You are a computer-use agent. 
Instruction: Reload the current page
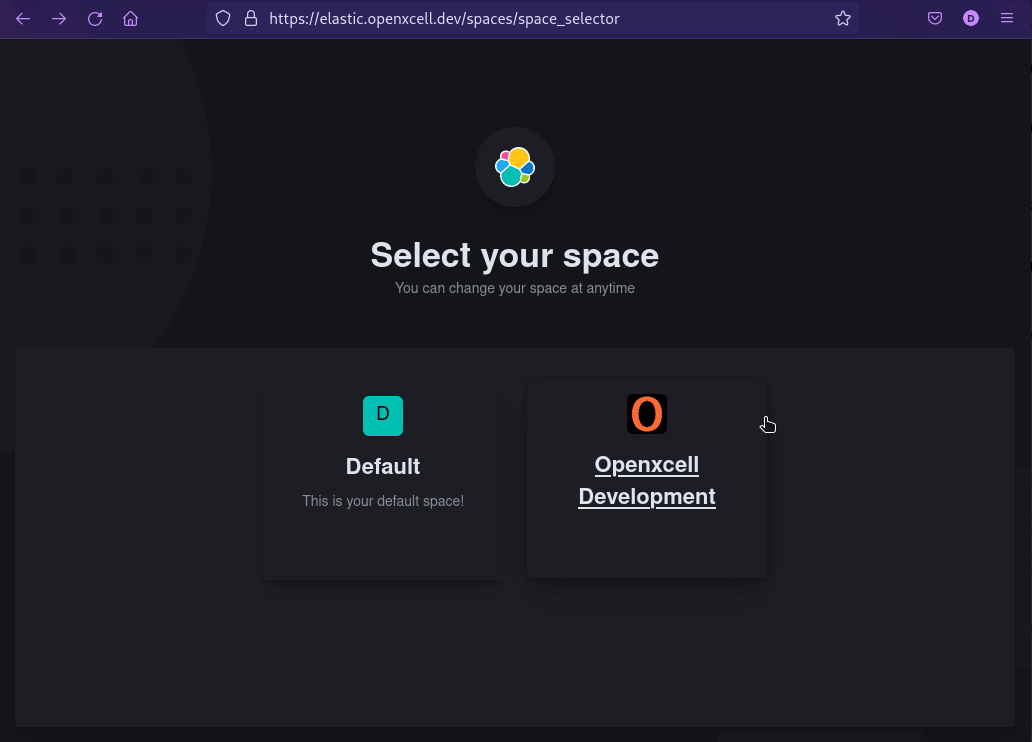pos(95,18)
